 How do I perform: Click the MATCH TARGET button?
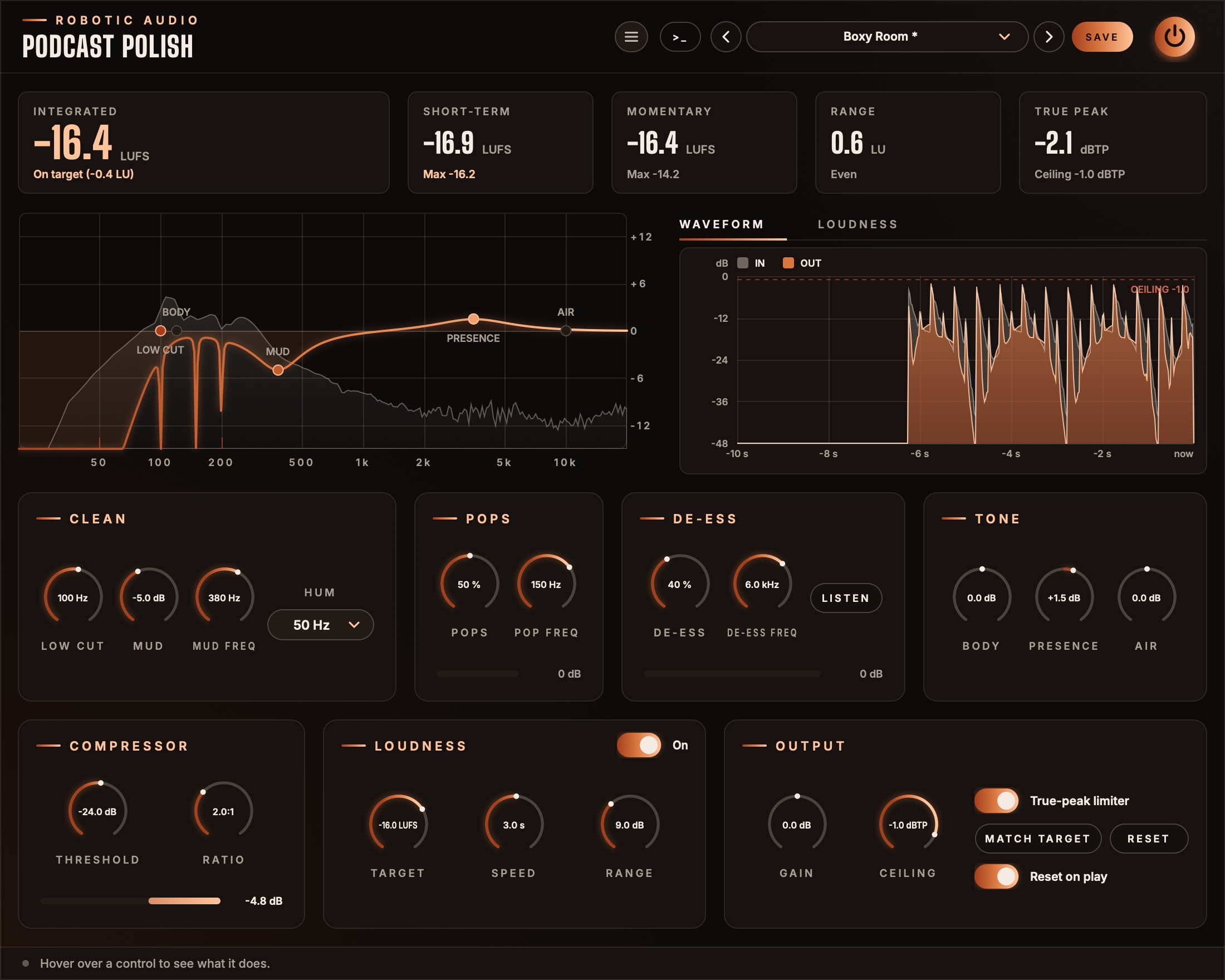coord(1037,839)
